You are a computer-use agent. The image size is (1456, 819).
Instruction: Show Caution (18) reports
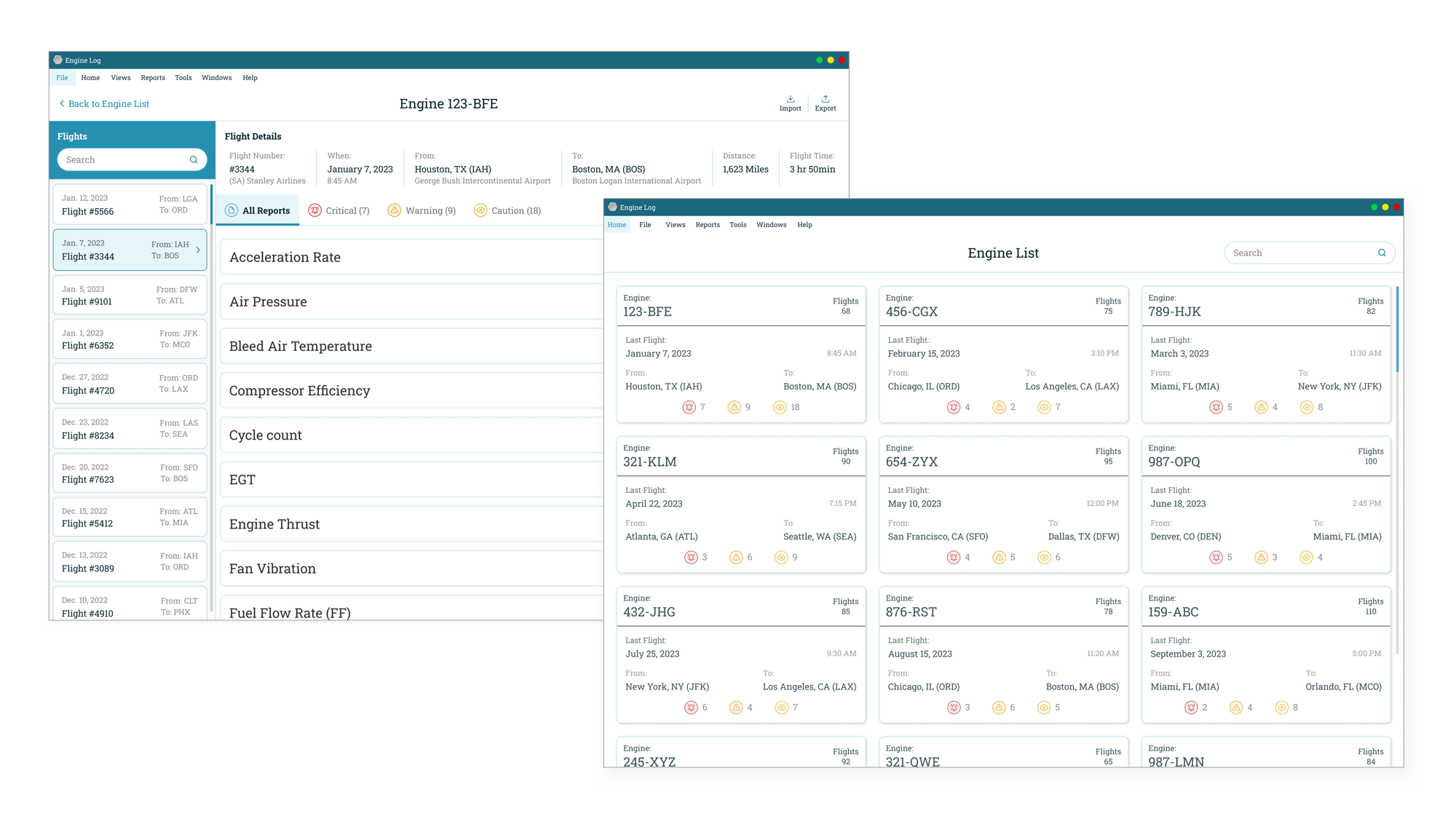click(x=507, y=211)
